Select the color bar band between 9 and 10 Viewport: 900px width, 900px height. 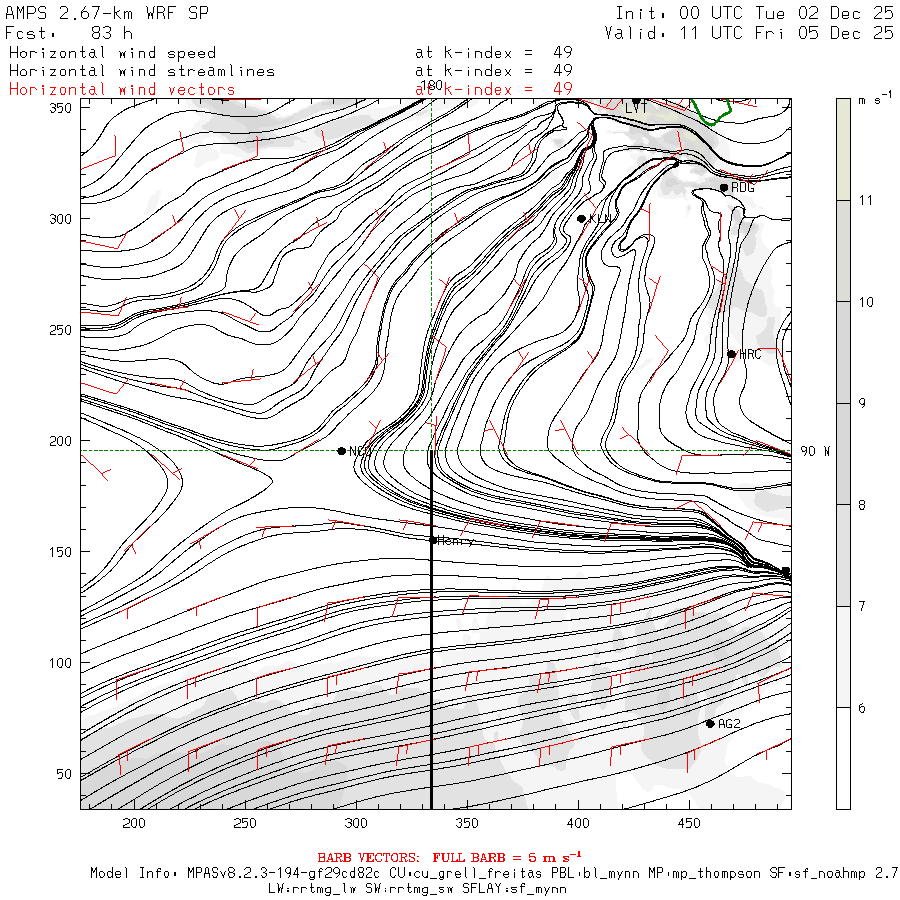pos(843,352)
